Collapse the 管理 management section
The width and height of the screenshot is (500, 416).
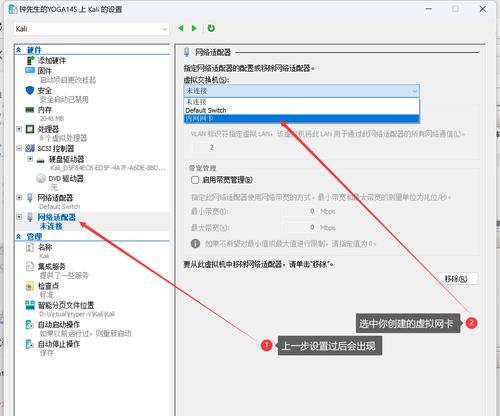click(19, 236)
